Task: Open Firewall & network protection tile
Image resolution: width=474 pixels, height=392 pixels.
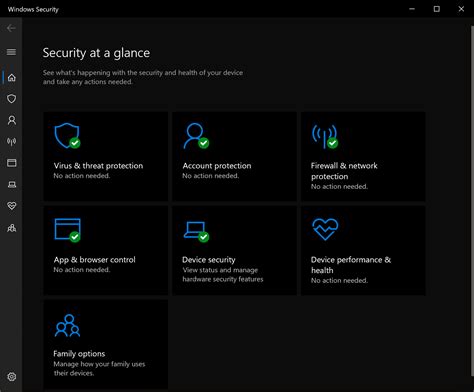Action: pyautogui.click(x=363, y=156)
